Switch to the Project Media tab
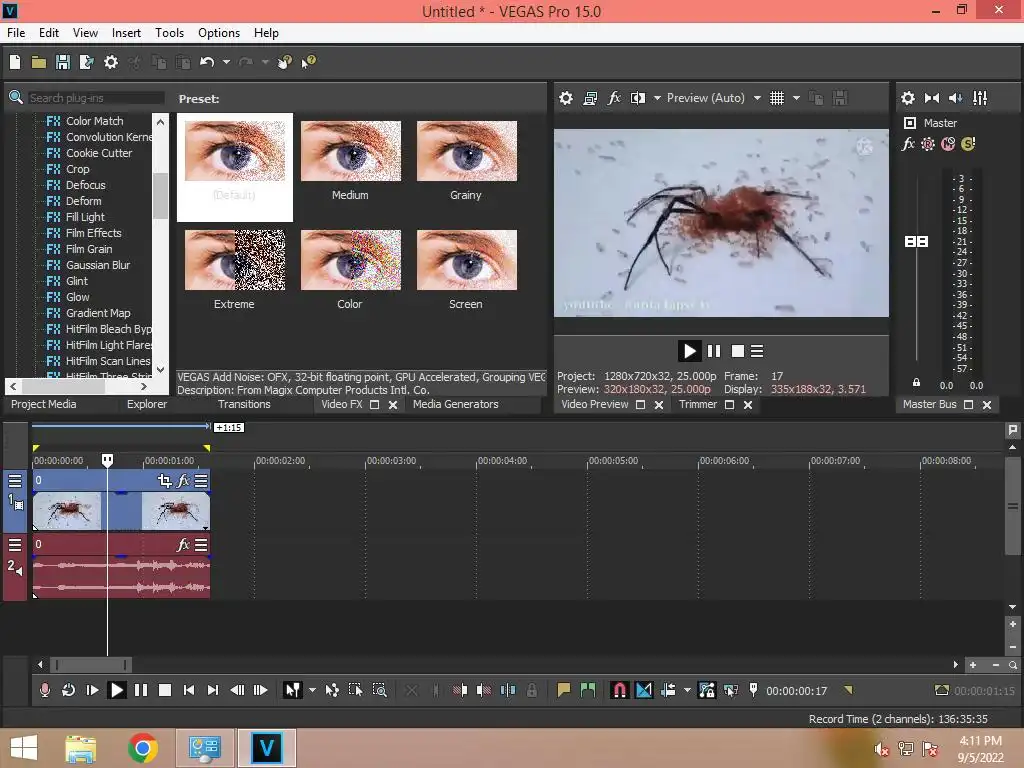The height and width of the screenshot is (768, 1024). pos(44,404)
